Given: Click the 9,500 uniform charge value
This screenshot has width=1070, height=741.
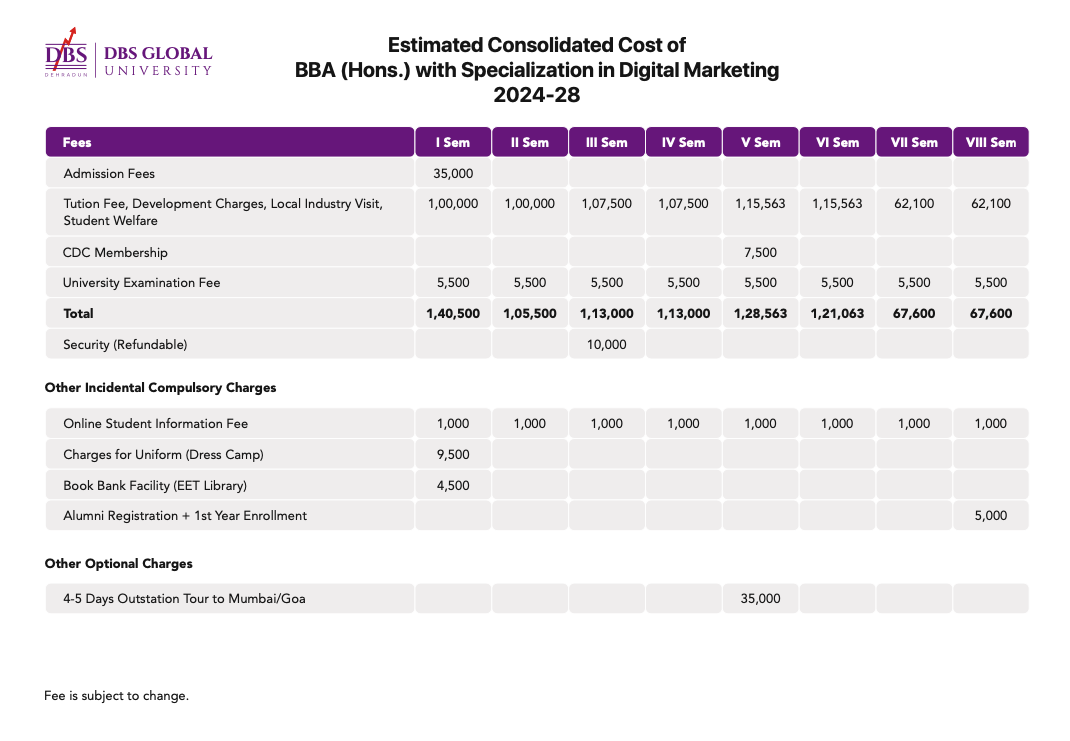Looking at the screenshot, I should 453,454.
